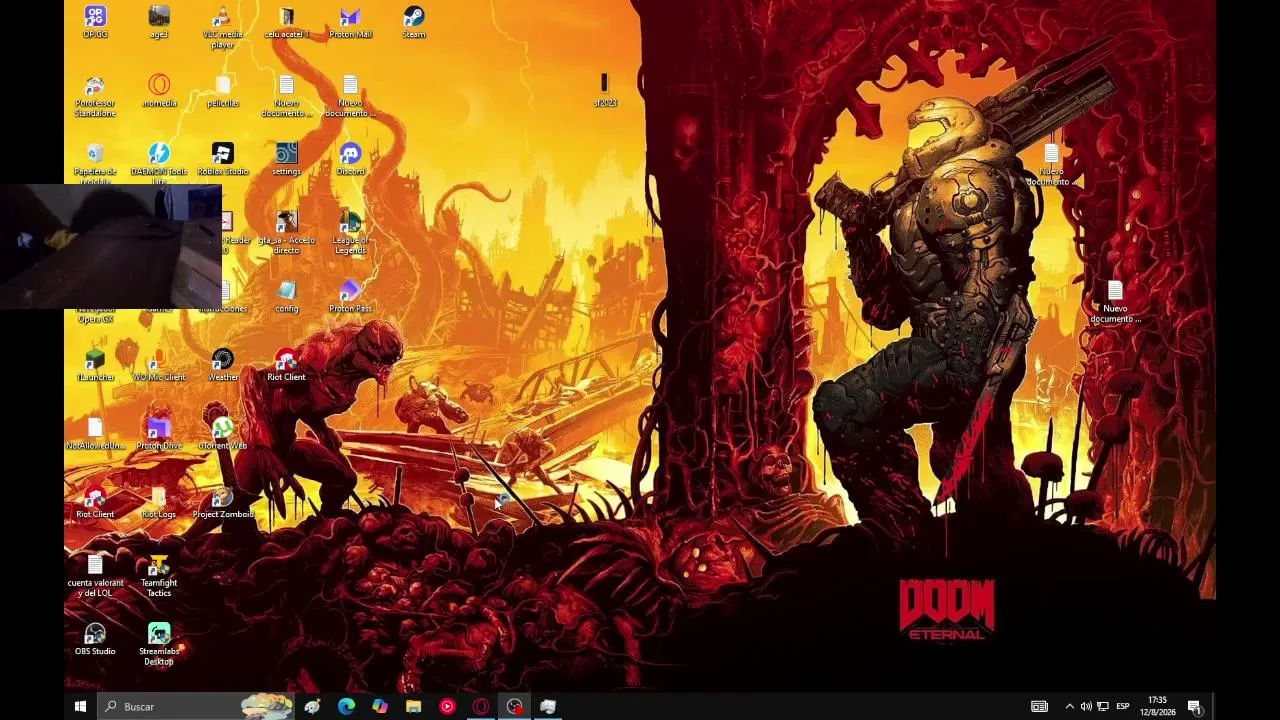1280x720 pixels.
Task: Select the celu acatel 1 folder
Action: pyautogui.click(x=287, y=22)
